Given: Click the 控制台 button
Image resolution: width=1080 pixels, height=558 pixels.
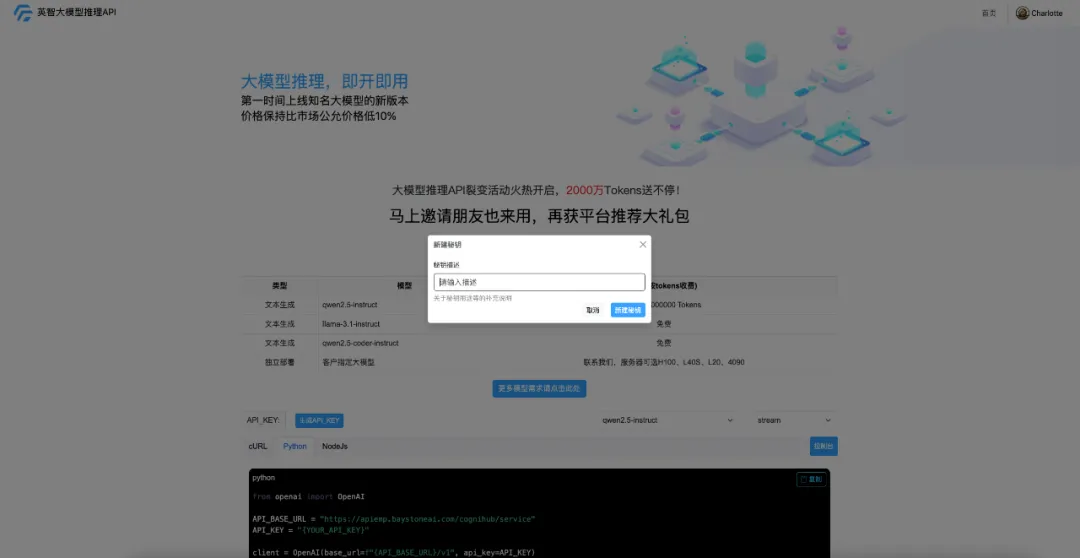Looking at the screenshot, I should (824, 446).
